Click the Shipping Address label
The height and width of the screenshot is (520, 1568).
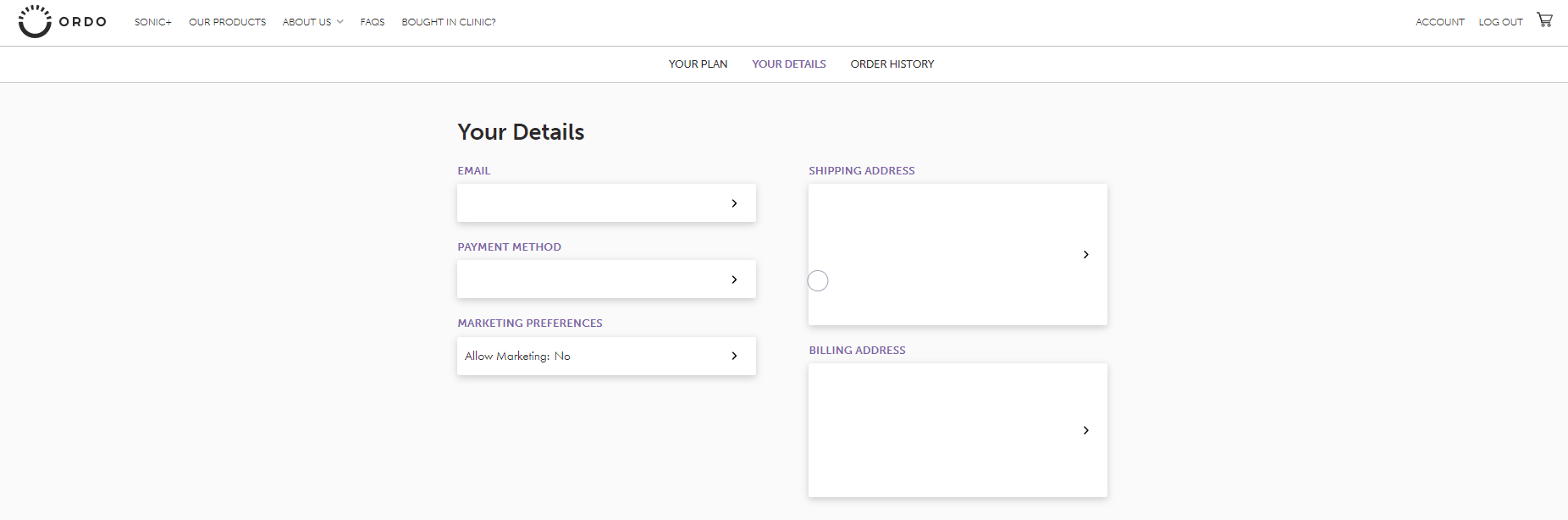[x=862, y=171]
